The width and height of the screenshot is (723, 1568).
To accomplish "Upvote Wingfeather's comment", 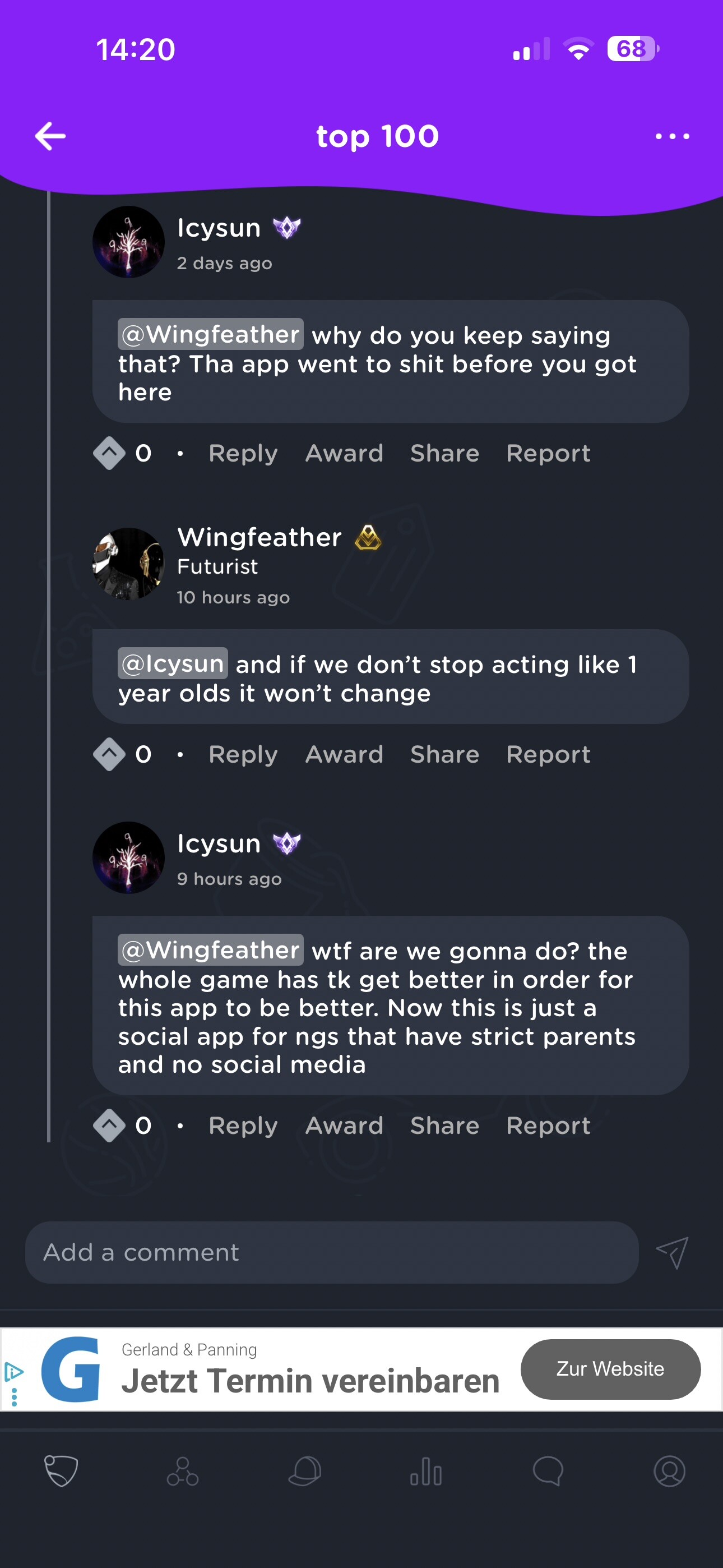I will pyautogui.click(x=109, y=754).
